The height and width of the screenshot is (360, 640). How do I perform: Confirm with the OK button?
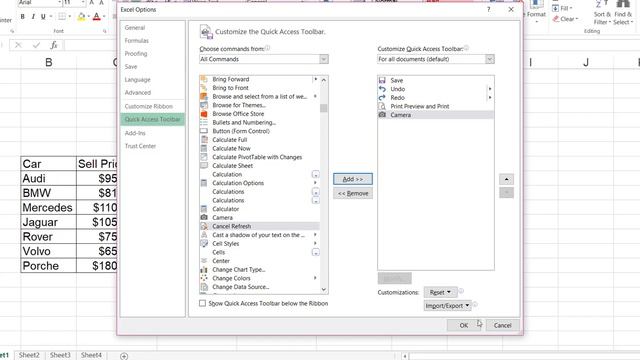click(464, 325)
